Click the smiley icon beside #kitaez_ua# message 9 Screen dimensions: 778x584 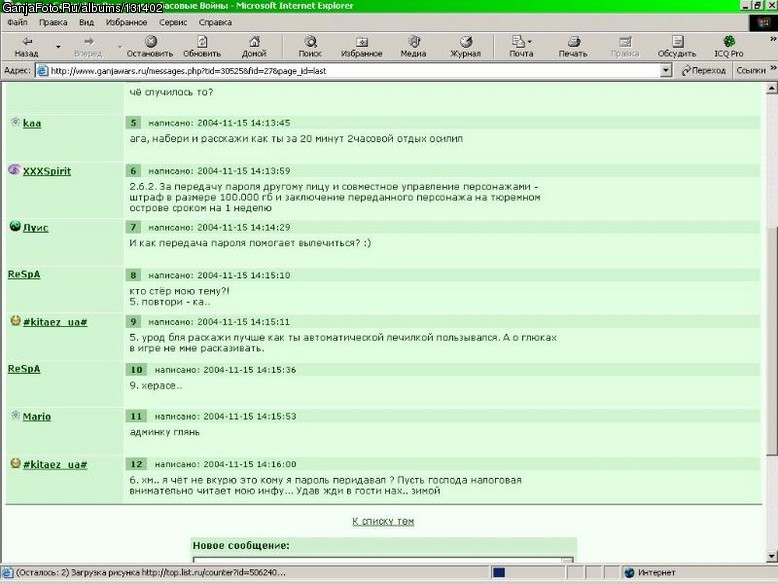[x=15, y=321]
